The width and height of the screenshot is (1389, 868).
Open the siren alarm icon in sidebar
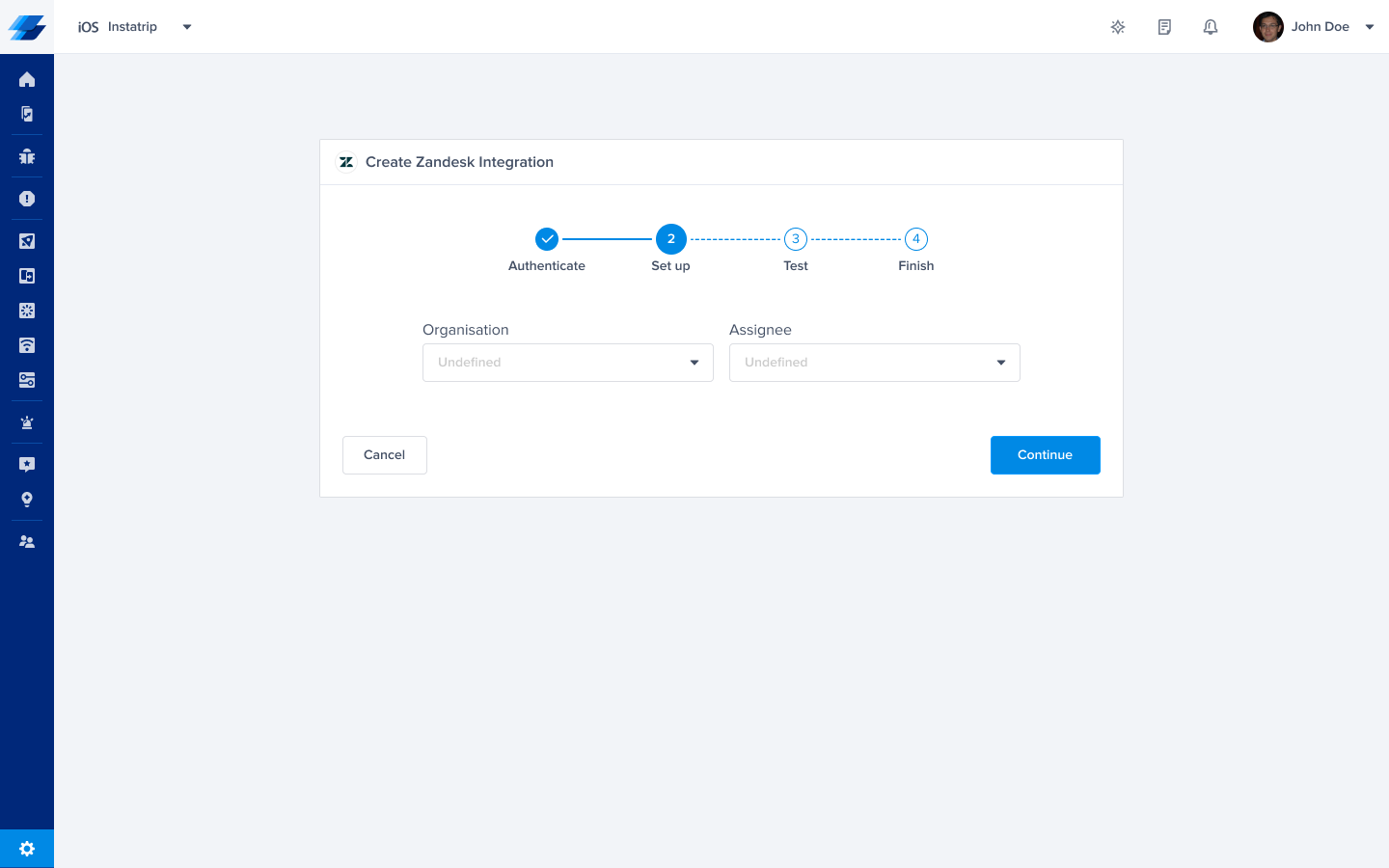tap(27, 422)
